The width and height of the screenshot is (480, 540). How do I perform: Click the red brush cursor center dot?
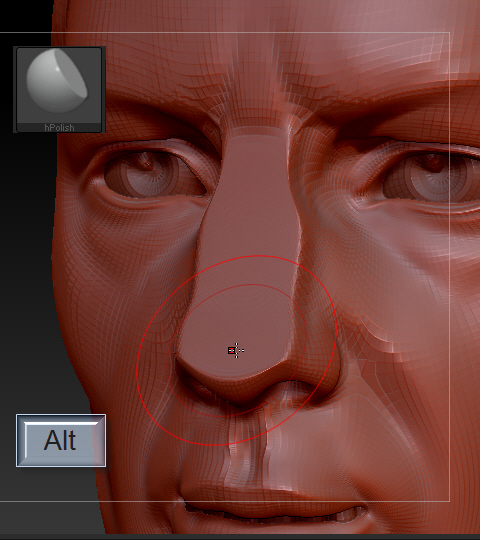[231, 351]
